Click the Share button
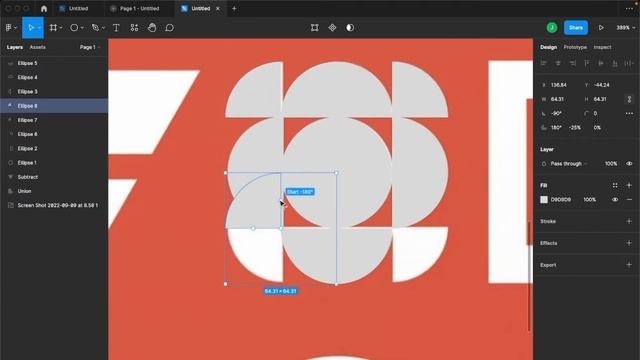The image size is (640, 360). [x=576, y=28]
